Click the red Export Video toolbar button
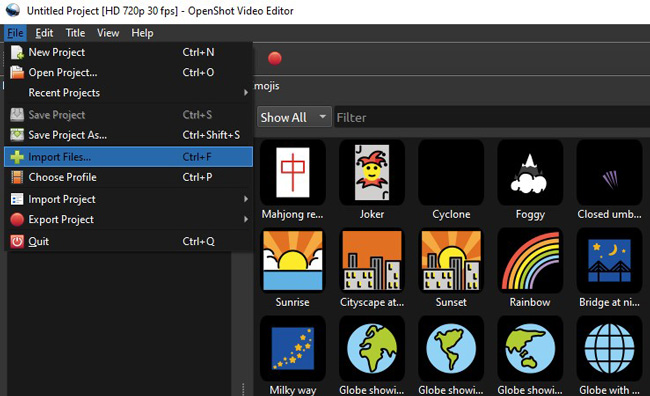The height and width of the screenshot is (396, 650). click(x=274, y=58)
